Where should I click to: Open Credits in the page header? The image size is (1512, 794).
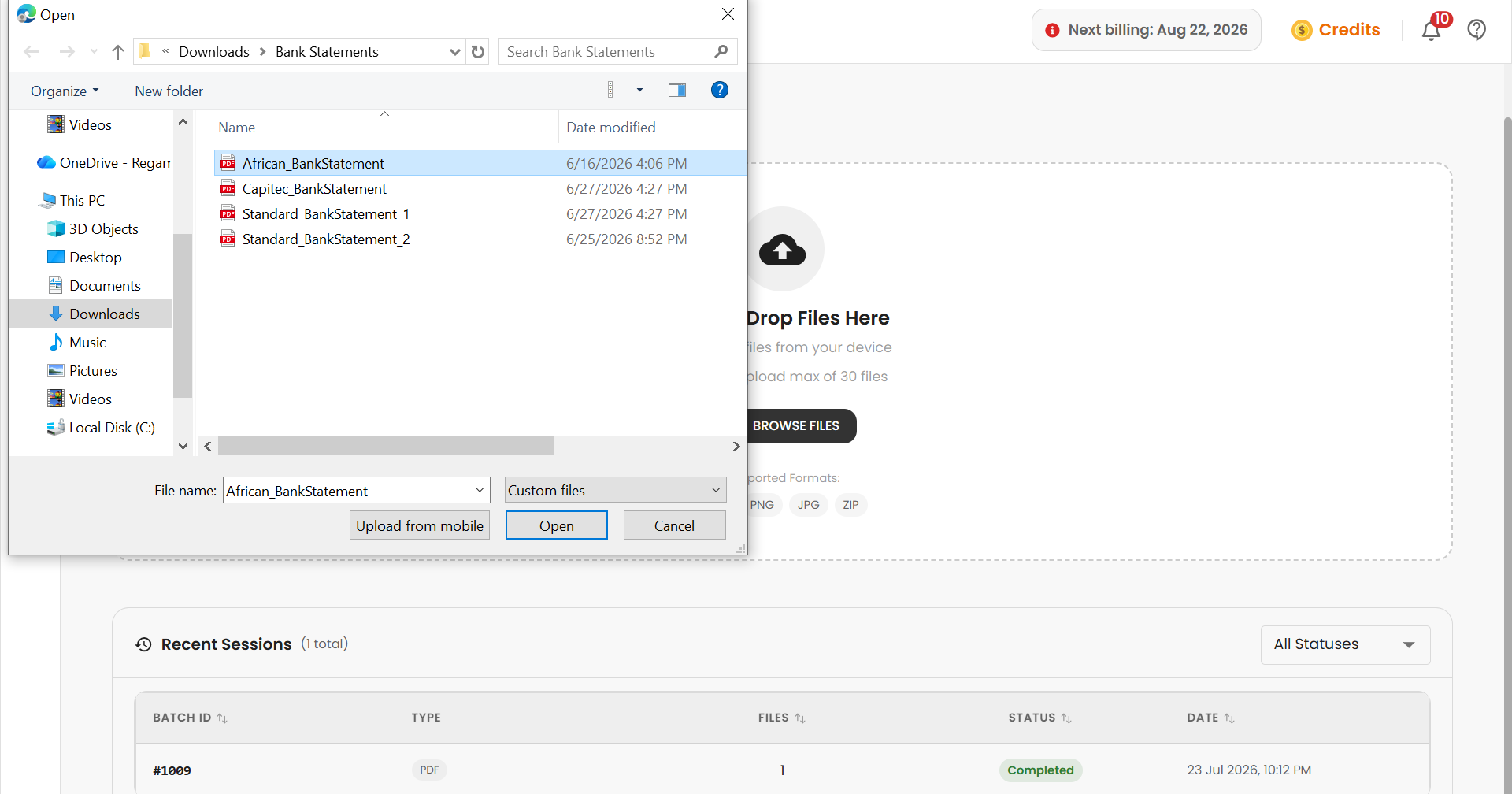1336,30
